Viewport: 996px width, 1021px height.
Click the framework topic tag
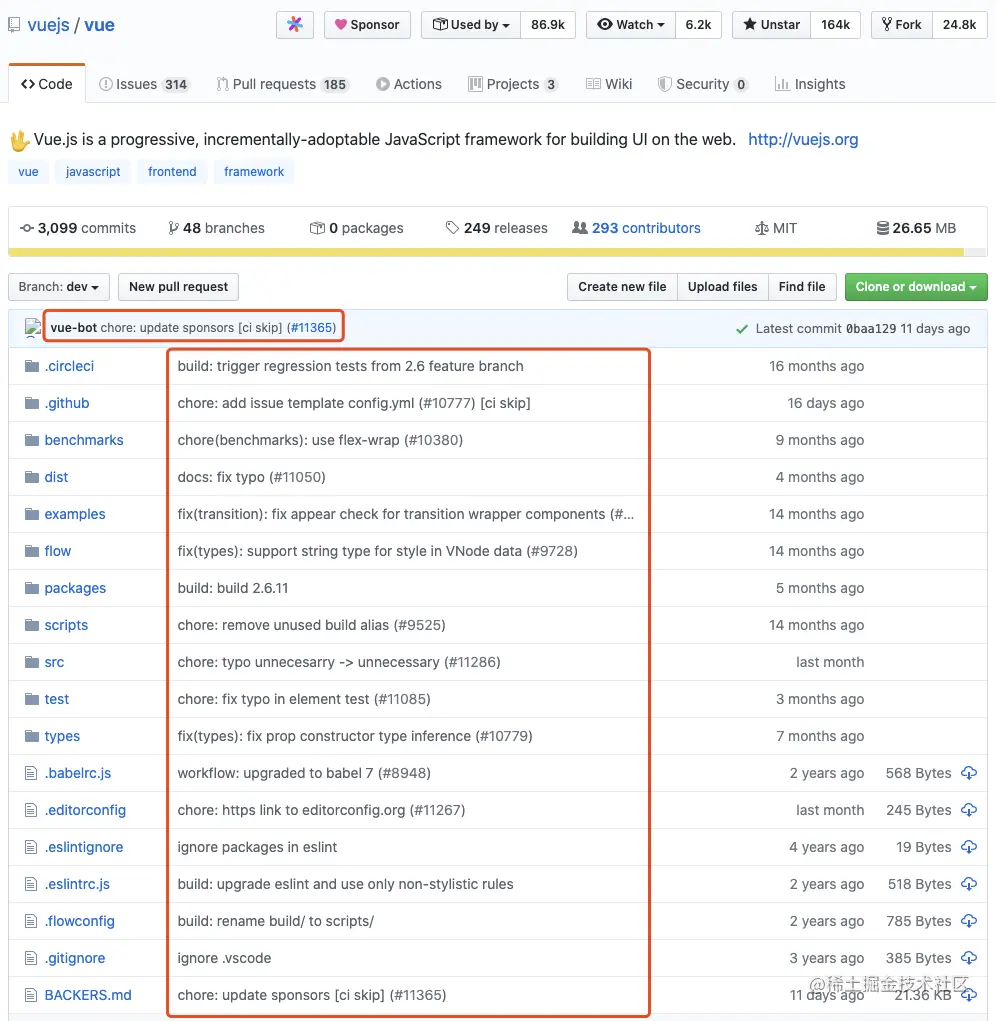[x=254, y=172]
